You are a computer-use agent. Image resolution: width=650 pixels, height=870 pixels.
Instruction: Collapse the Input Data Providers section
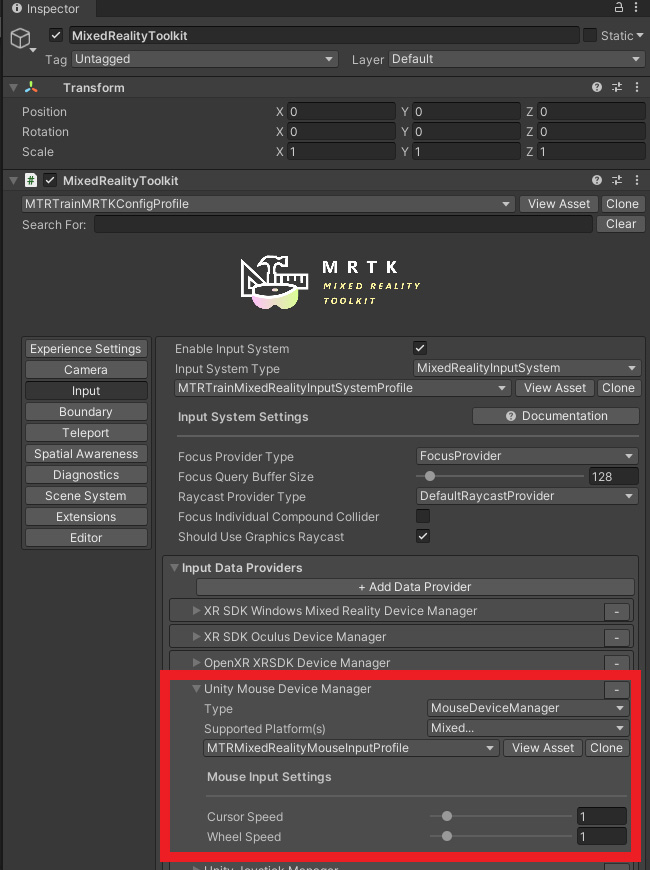click(x=174, y=568)
